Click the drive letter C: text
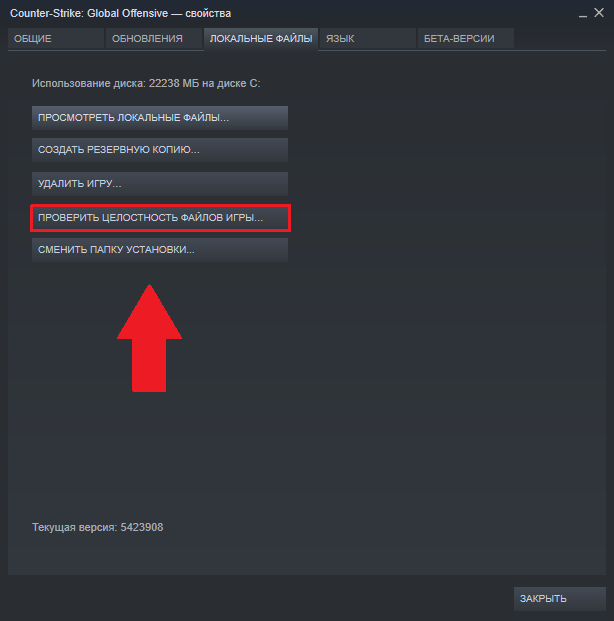The width and height of the screenshot is (614, 621). coord(255,84)
